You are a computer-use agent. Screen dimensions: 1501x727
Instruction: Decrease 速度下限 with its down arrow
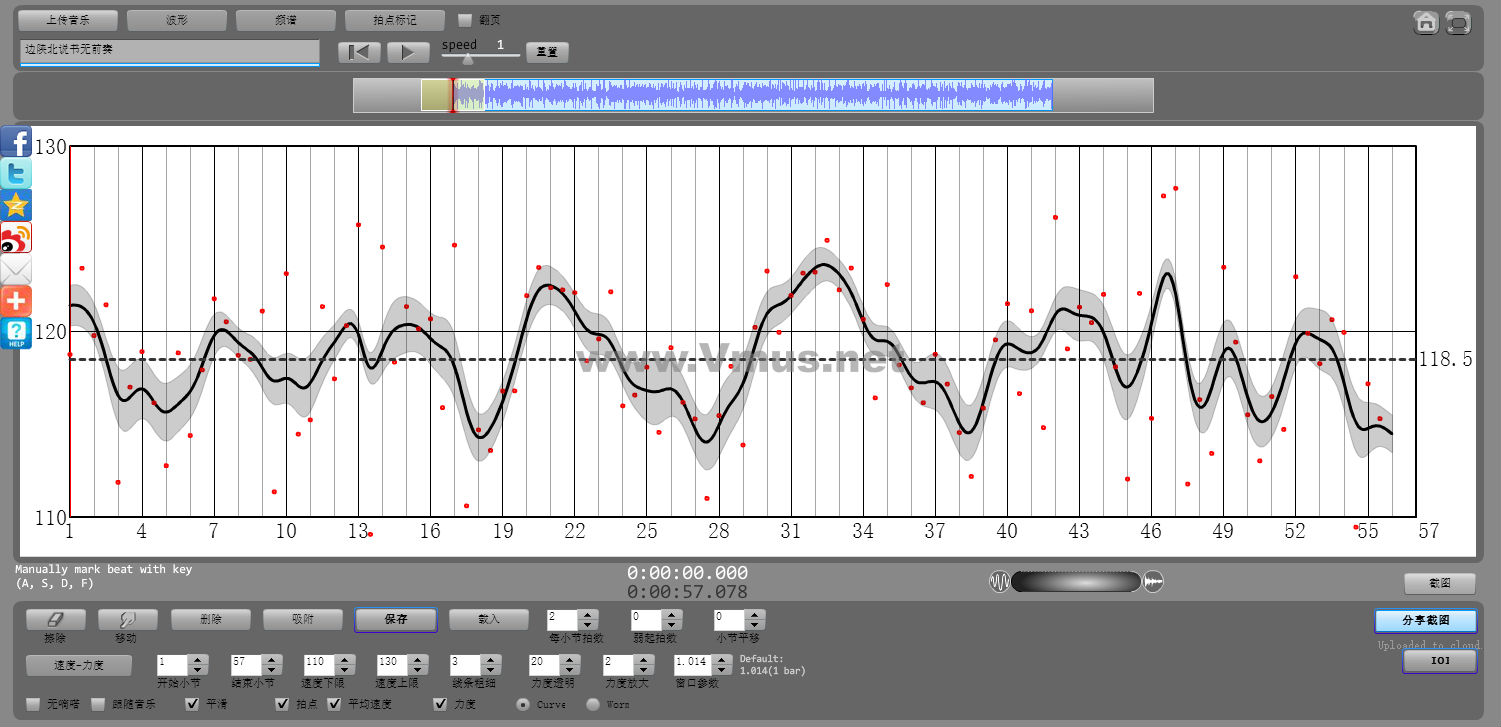point(343,669)
